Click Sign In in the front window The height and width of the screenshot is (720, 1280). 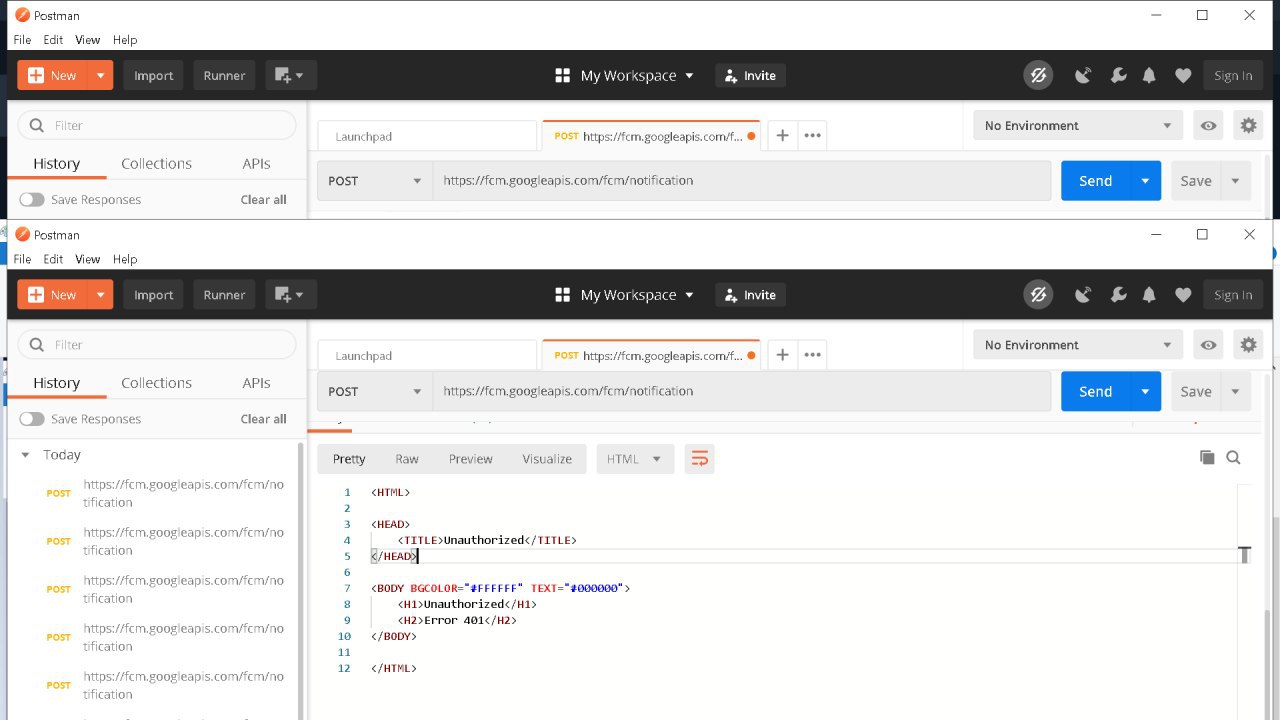(1233, 295)
